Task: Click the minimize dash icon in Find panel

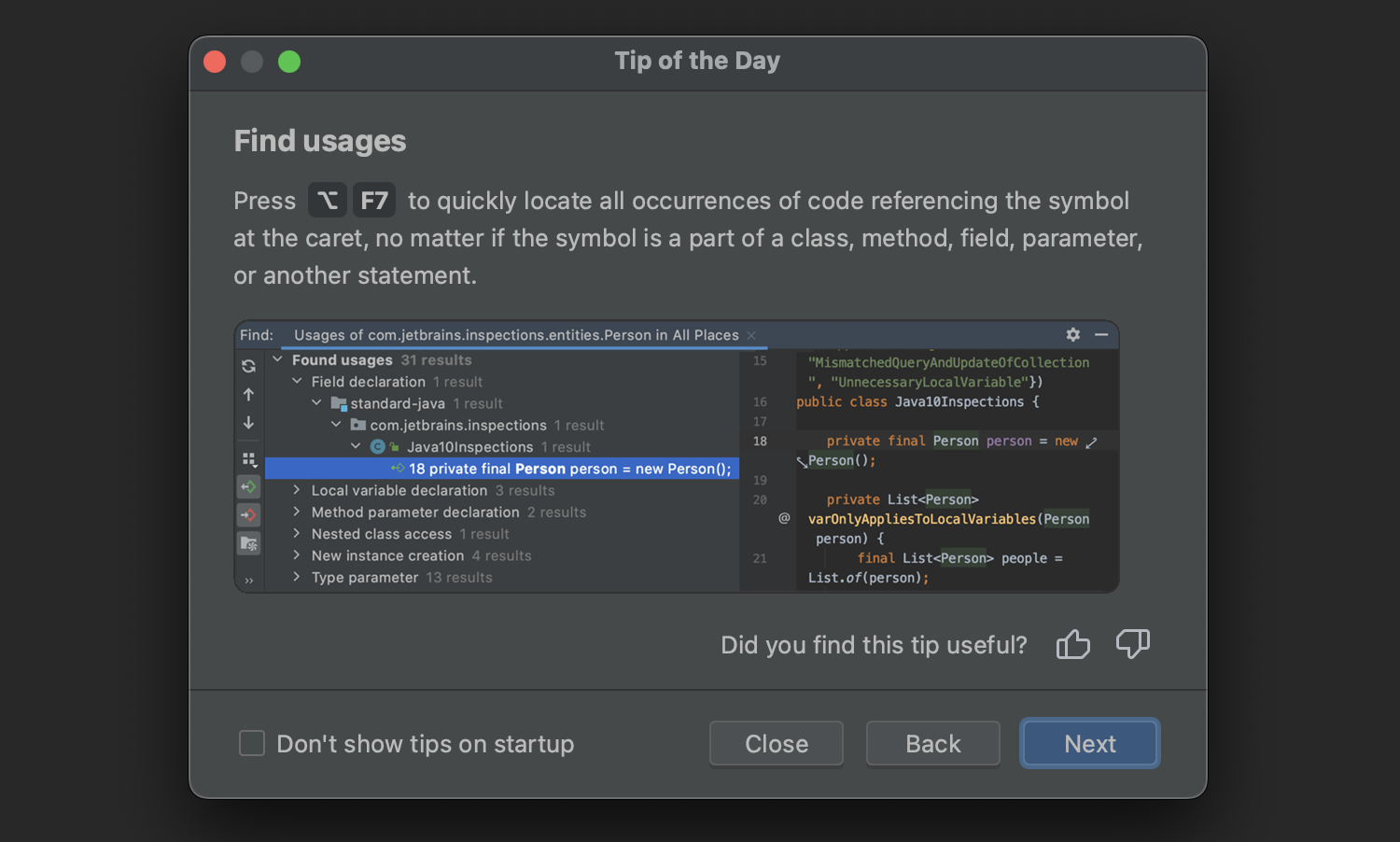Action: [1101, 334]
